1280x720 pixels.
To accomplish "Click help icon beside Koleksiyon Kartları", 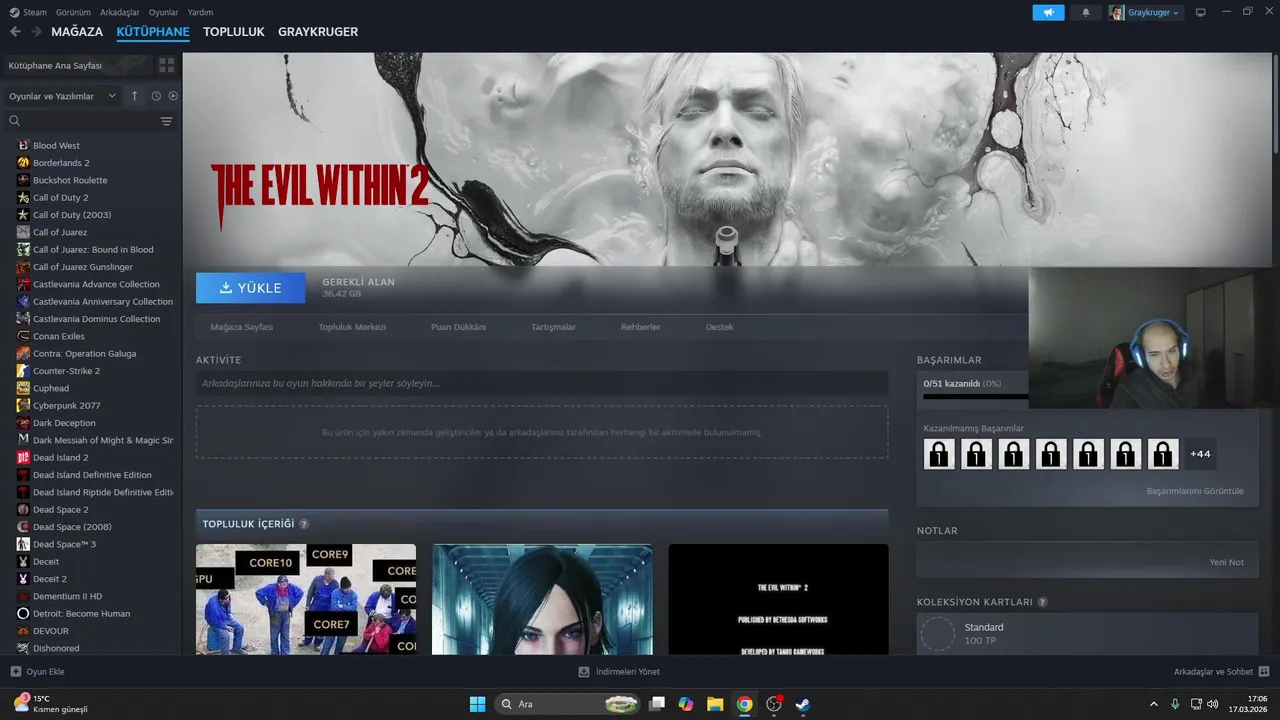I will coord(1042,602).
